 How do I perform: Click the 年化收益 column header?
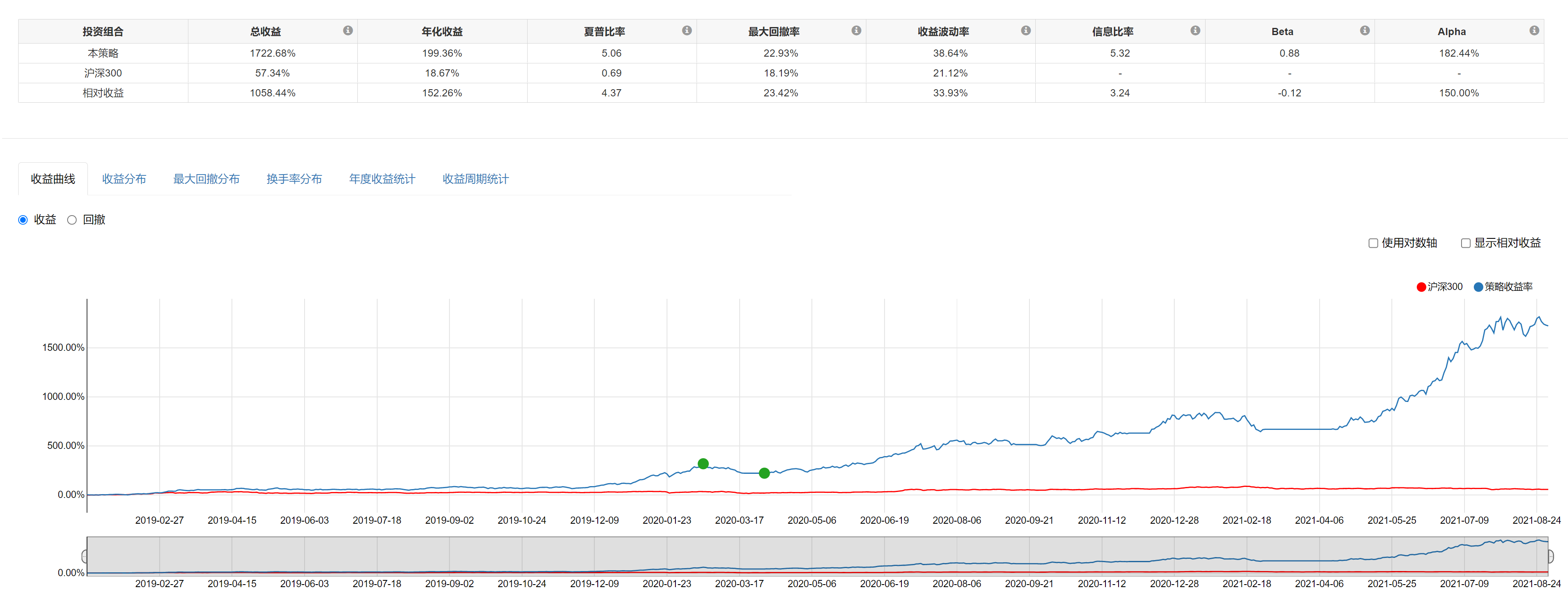click(x=442, y=32)
